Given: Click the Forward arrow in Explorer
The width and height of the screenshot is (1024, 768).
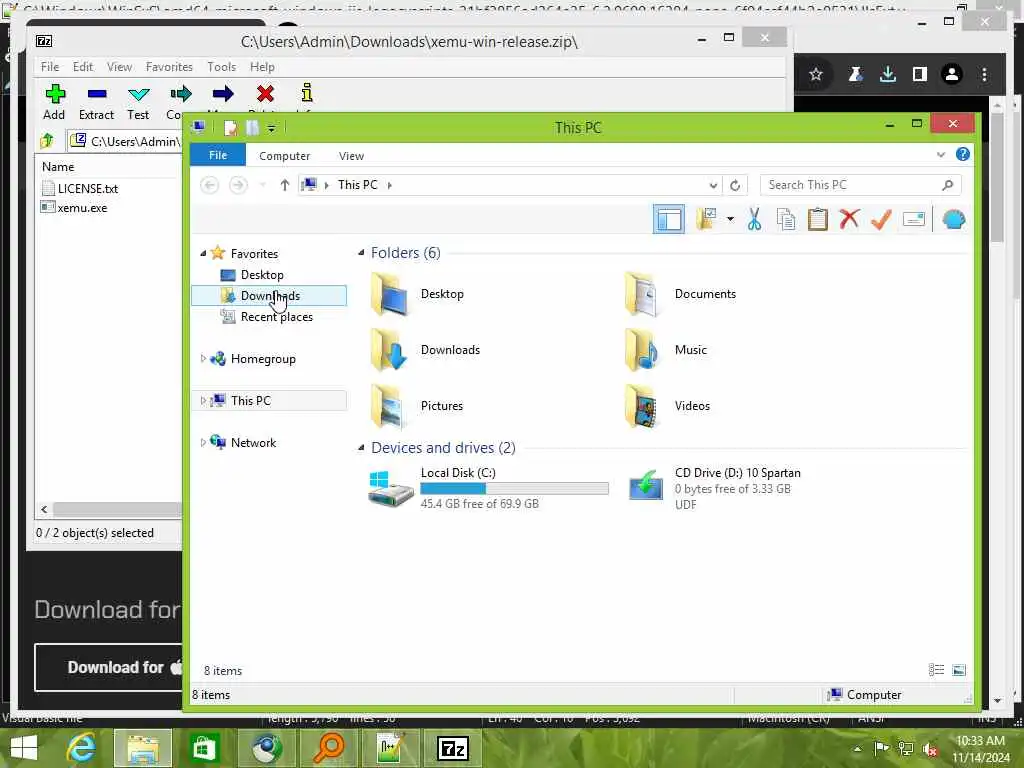Looking at the screenshot, I should point(238,185).
